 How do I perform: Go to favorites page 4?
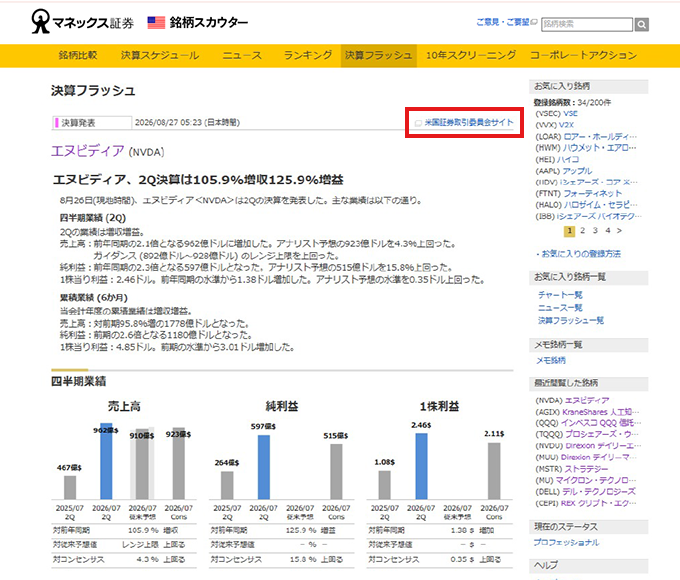click(x=608, y=231)
